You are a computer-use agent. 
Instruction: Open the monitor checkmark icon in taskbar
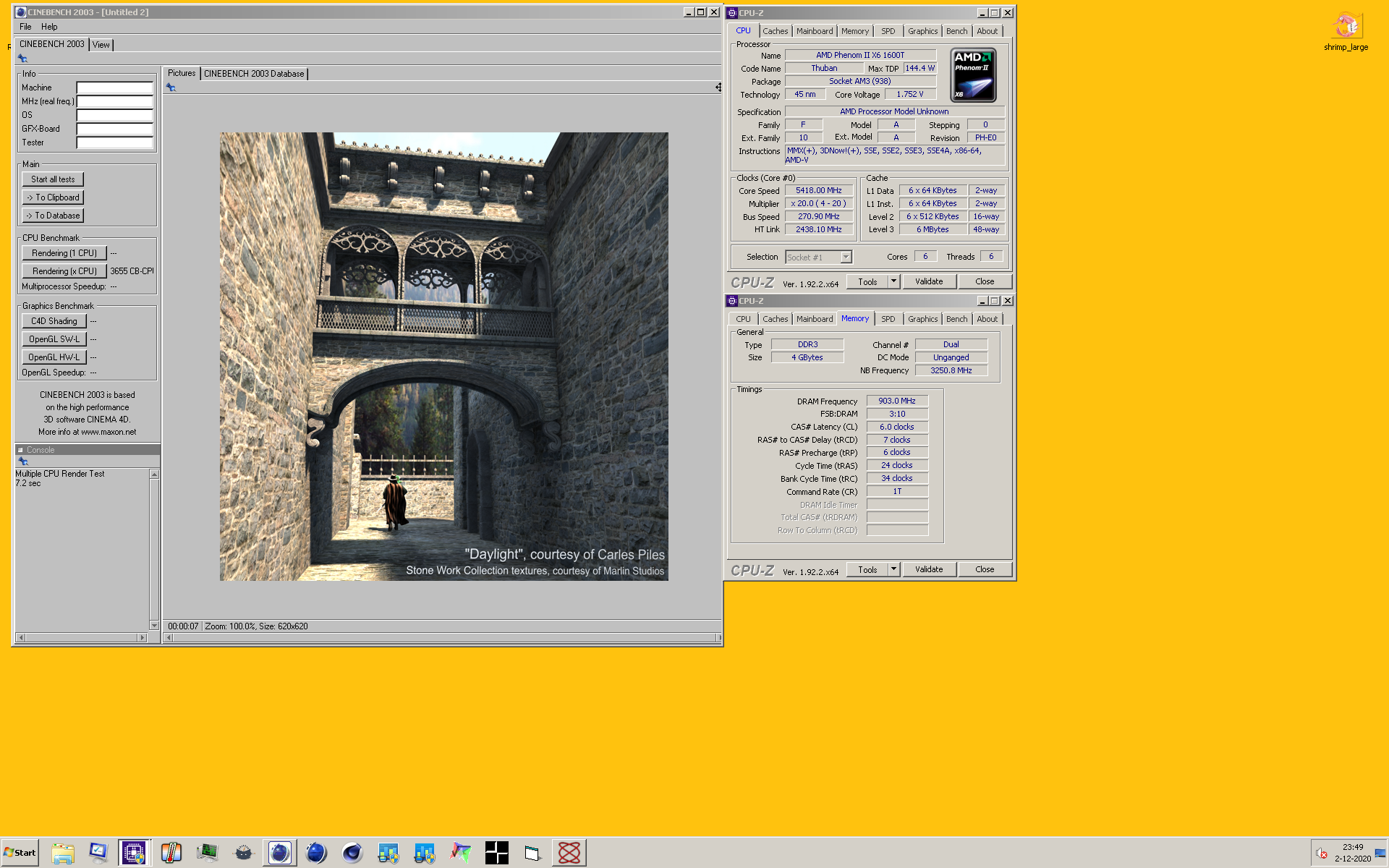pyautogui.click(x=98, y=854)
